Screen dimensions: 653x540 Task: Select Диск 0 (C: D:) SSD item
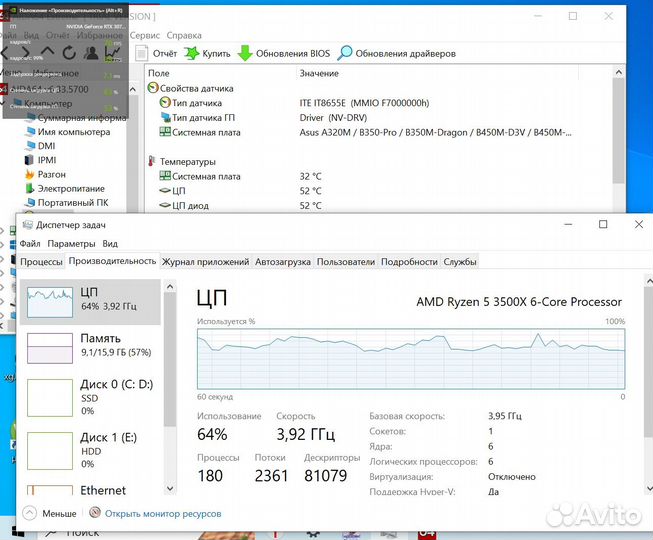tap(90, 397)
